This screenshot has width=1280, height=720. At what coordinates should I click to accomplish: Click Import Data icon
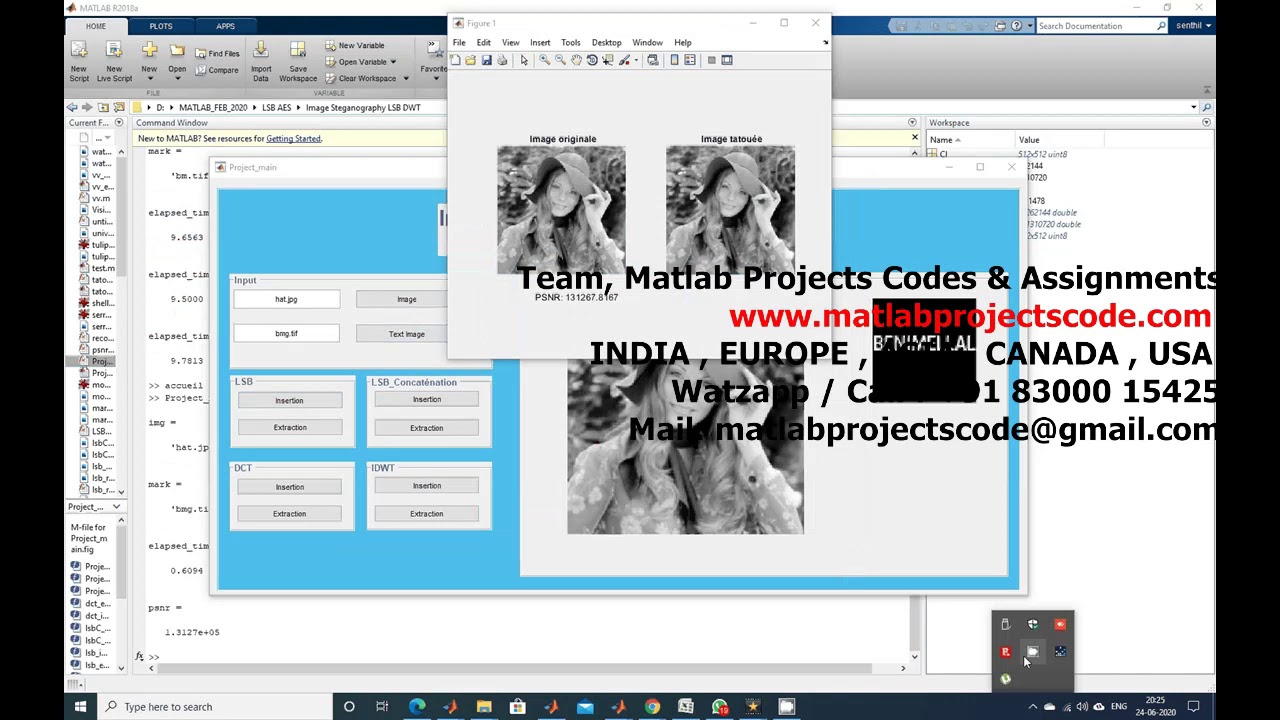point(261,51)
